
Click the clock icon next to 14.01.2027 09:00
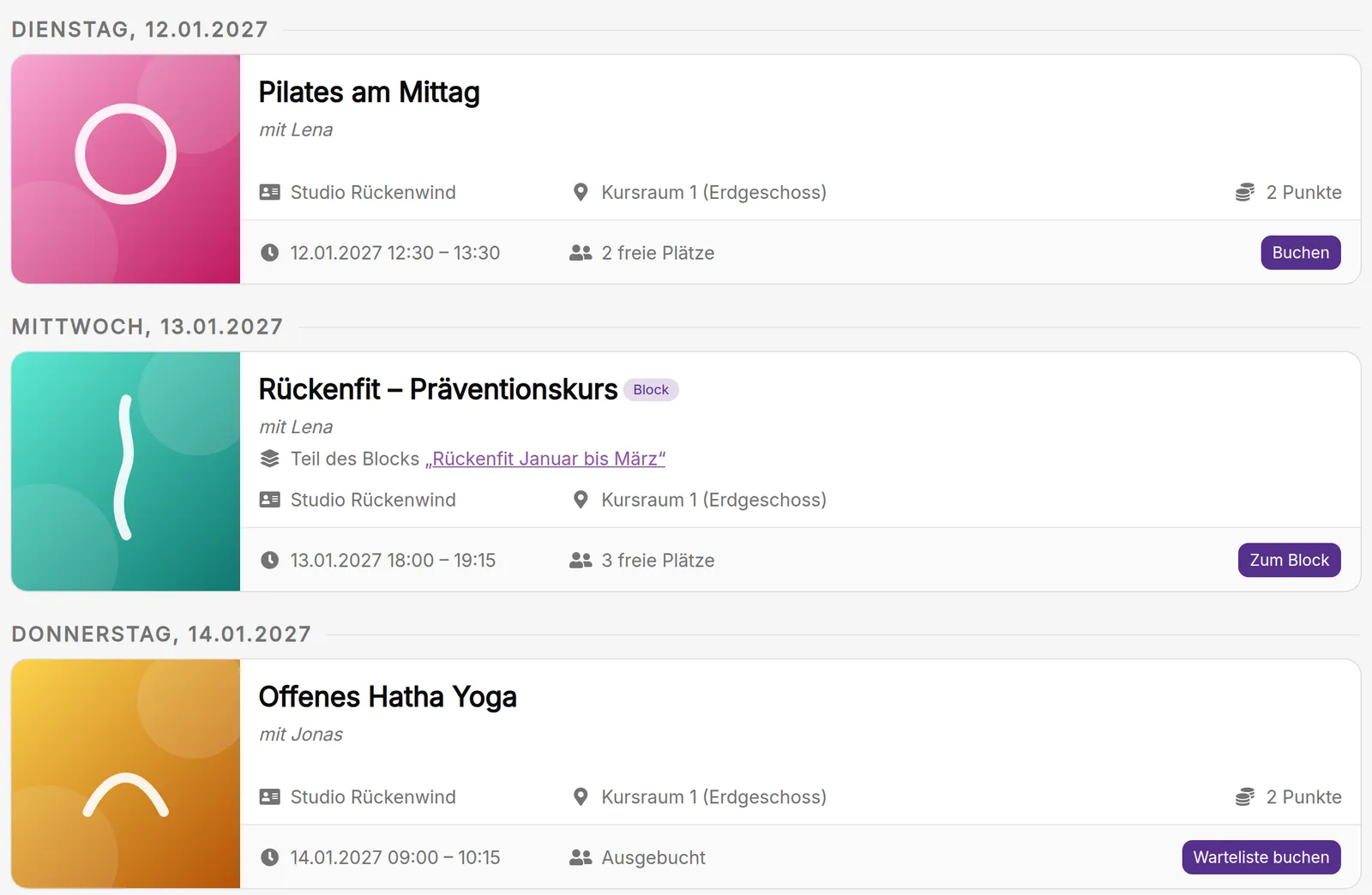pyautogui.click(x=269, y=857)
